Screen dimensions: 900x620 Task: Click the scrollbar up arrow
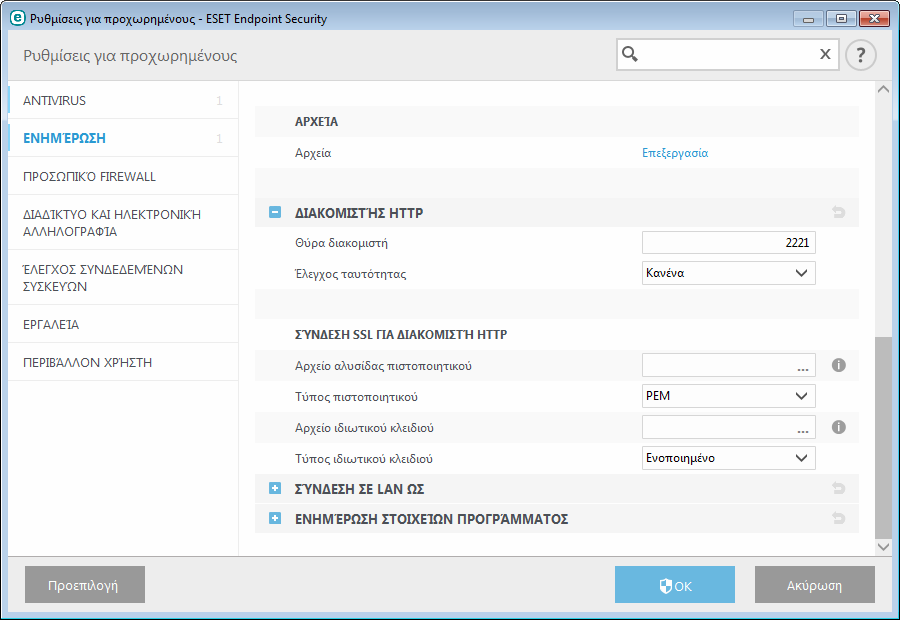884,89
